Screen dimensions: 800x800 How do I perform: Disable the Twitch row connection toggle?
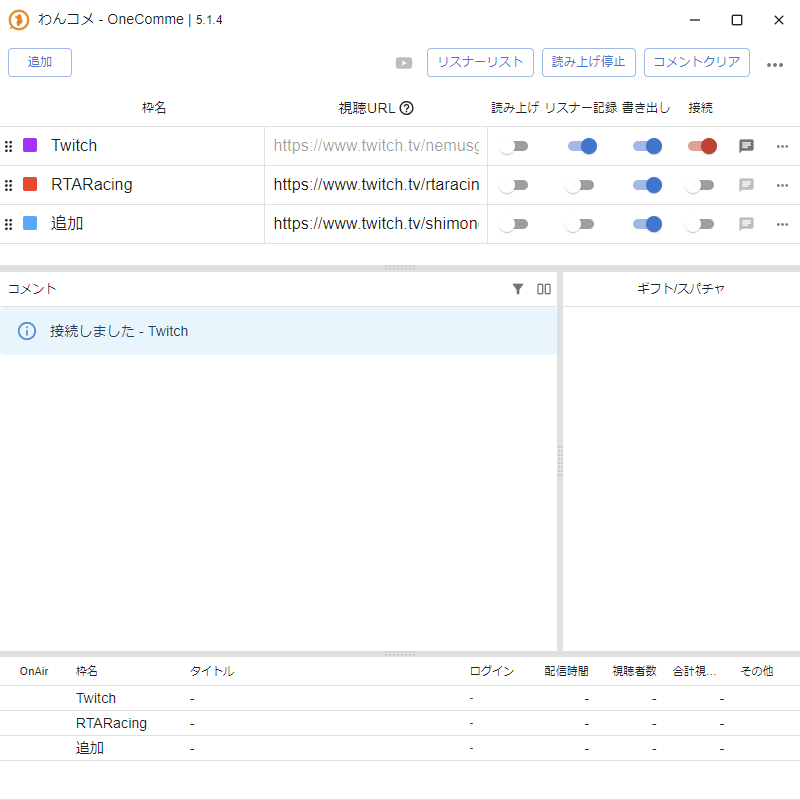[702, 146]
